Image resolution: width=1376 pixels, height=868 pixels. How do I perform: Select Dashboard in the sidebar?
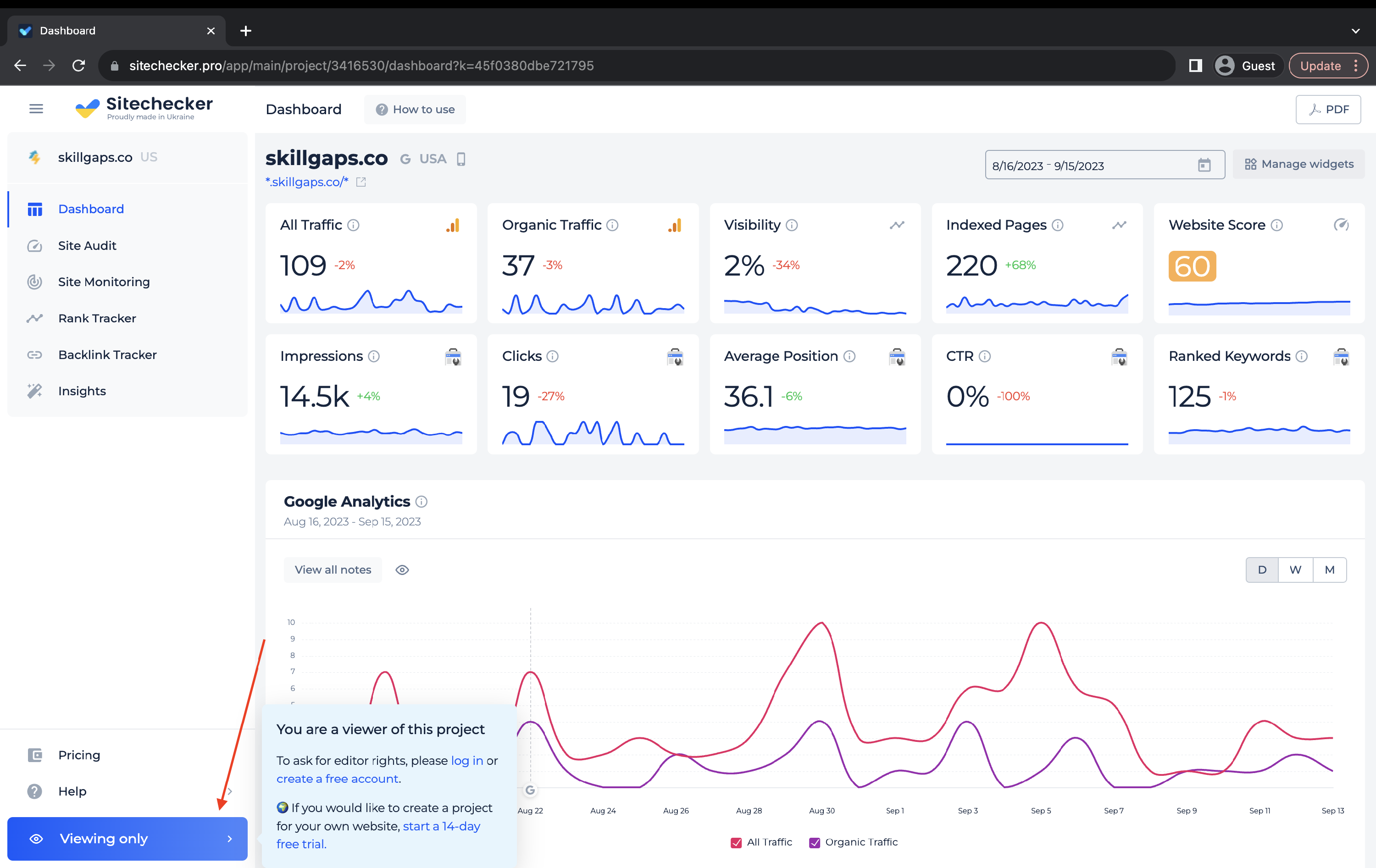(128, 209)
